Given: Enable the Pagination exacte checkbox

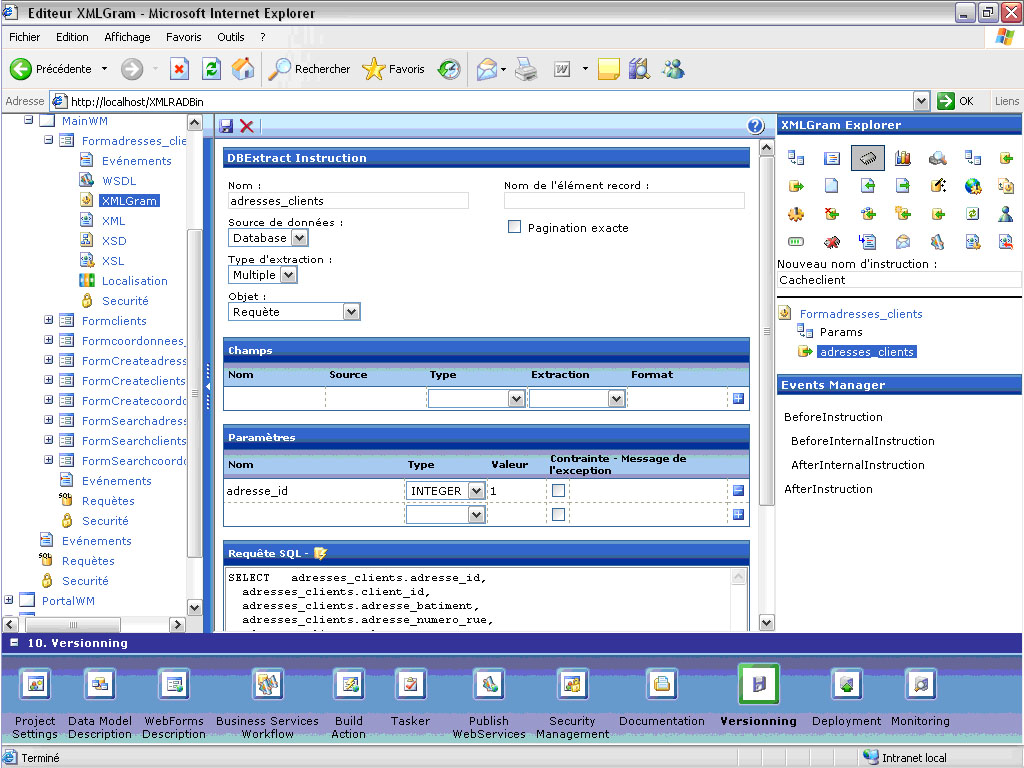Looking at the screenshot, I should 515,227.
